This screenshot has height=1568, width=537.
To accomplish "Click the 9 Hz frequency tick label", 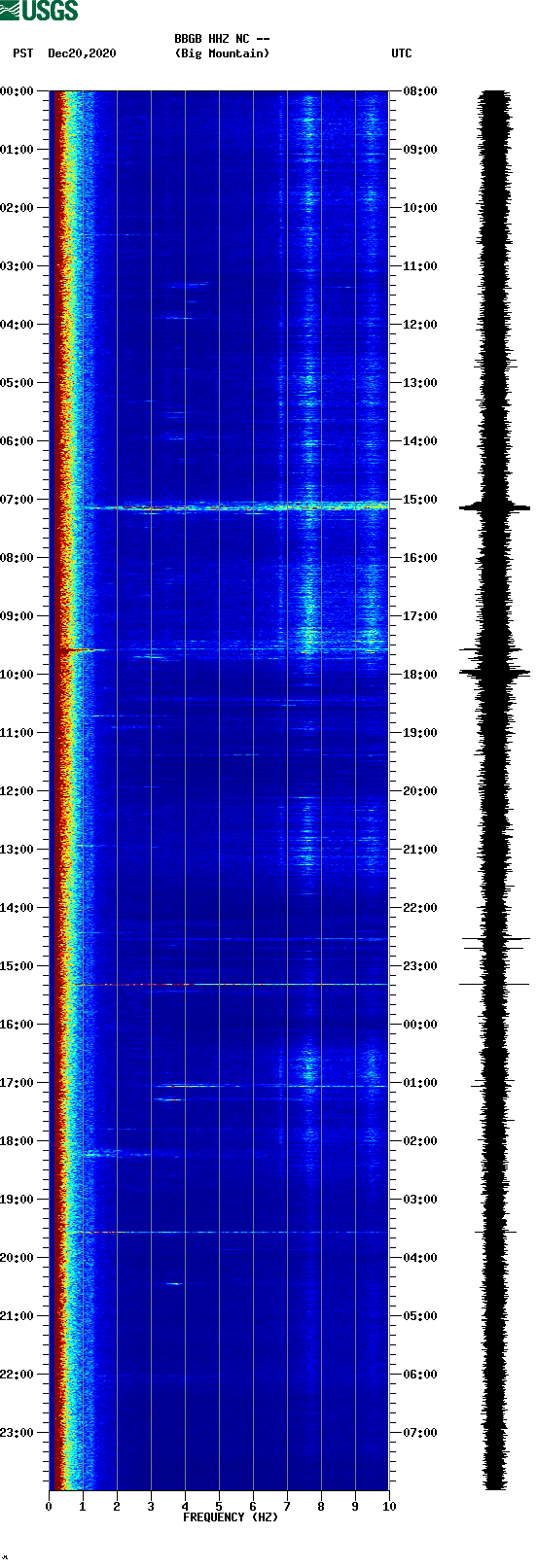I will [x=355, y=1507].
